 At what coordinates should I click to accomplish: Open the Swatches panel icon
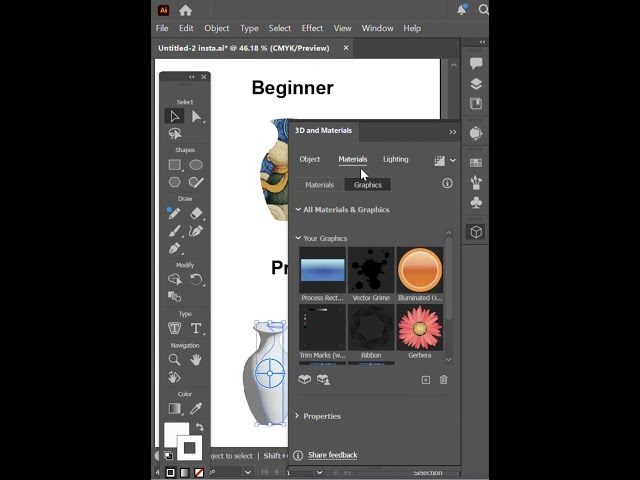476,163
